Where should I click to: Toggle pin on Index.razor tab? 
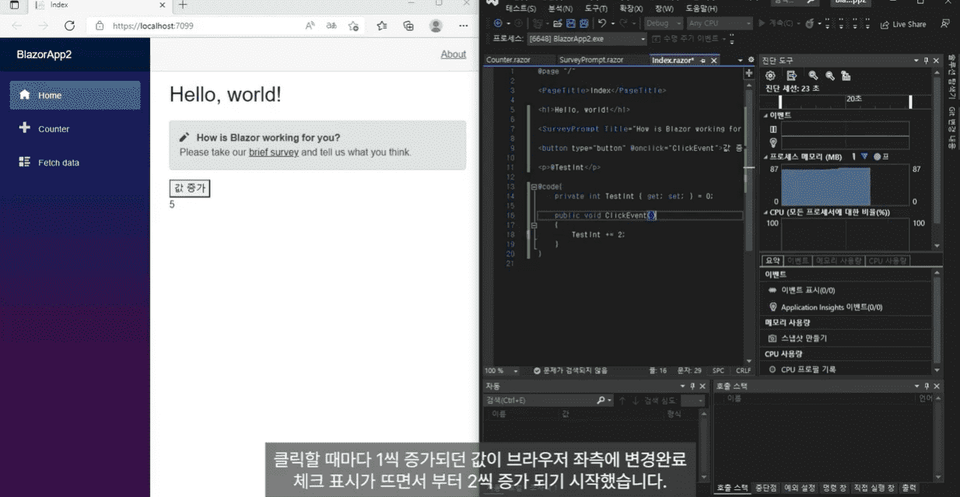(703, 60)
